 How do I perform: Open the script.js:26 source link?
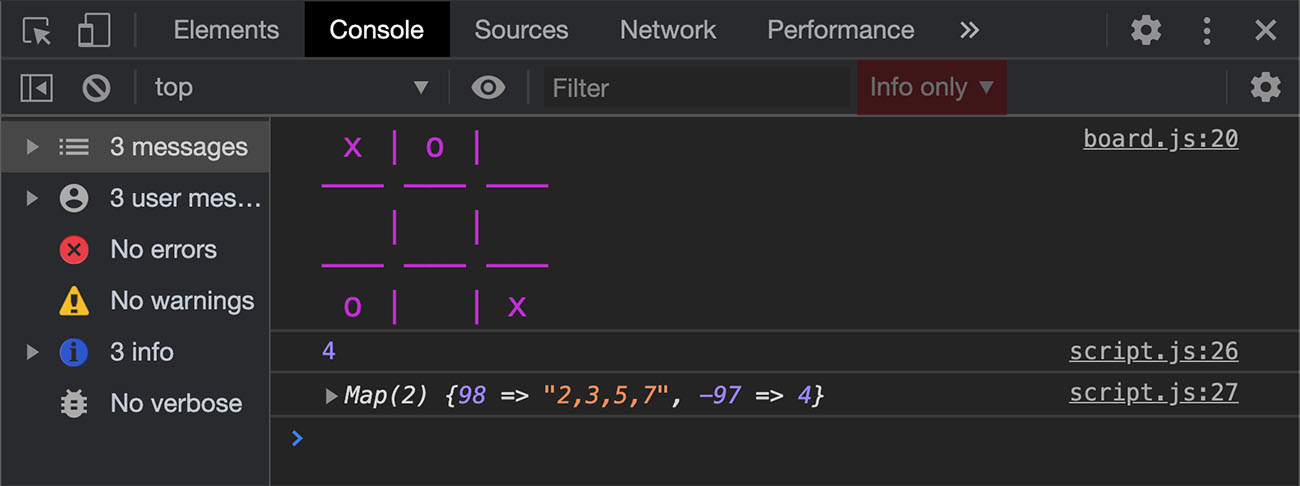coord(1153,351)
